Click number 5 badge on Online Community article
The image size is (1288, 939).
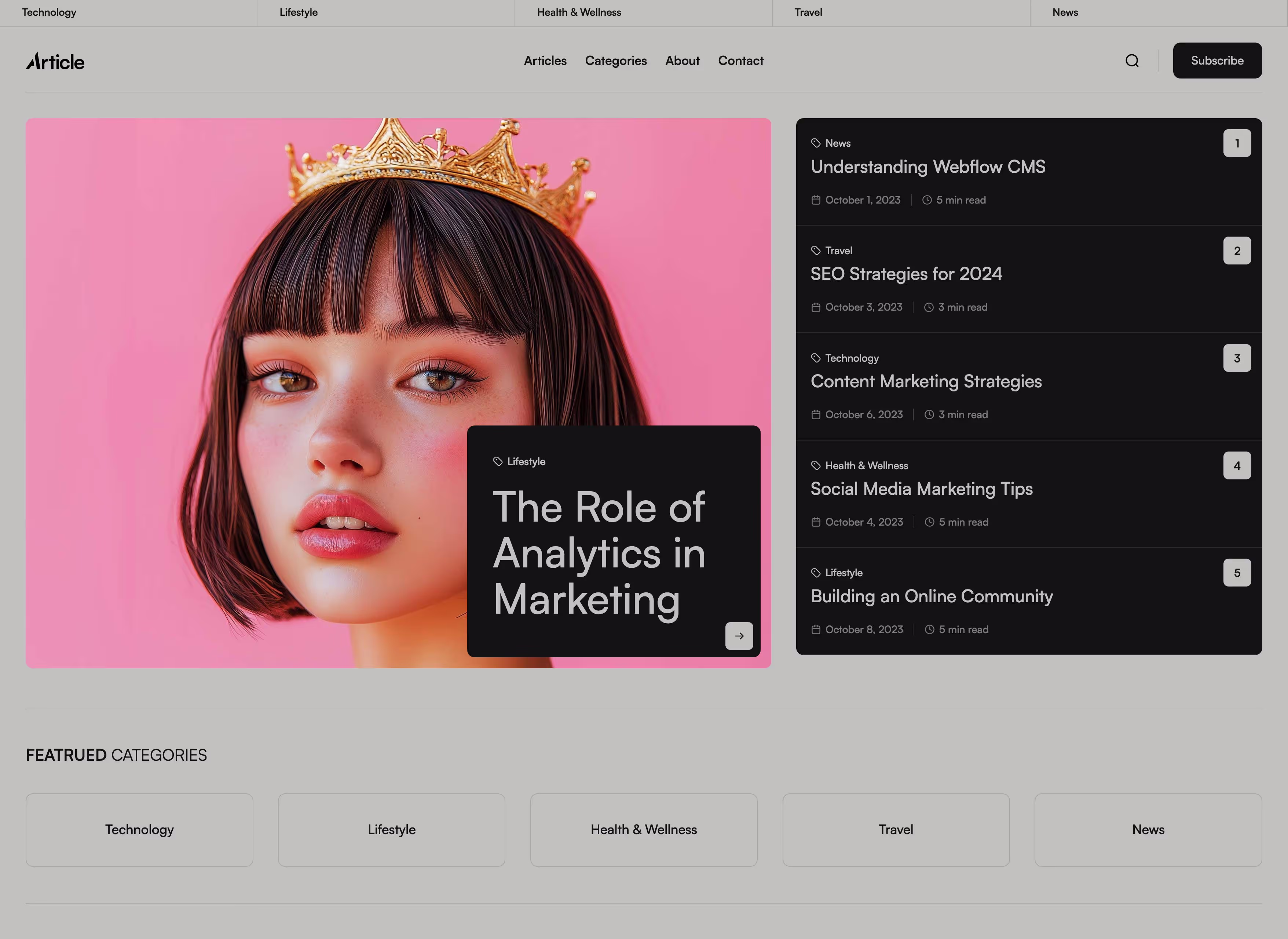[1237, 573]
